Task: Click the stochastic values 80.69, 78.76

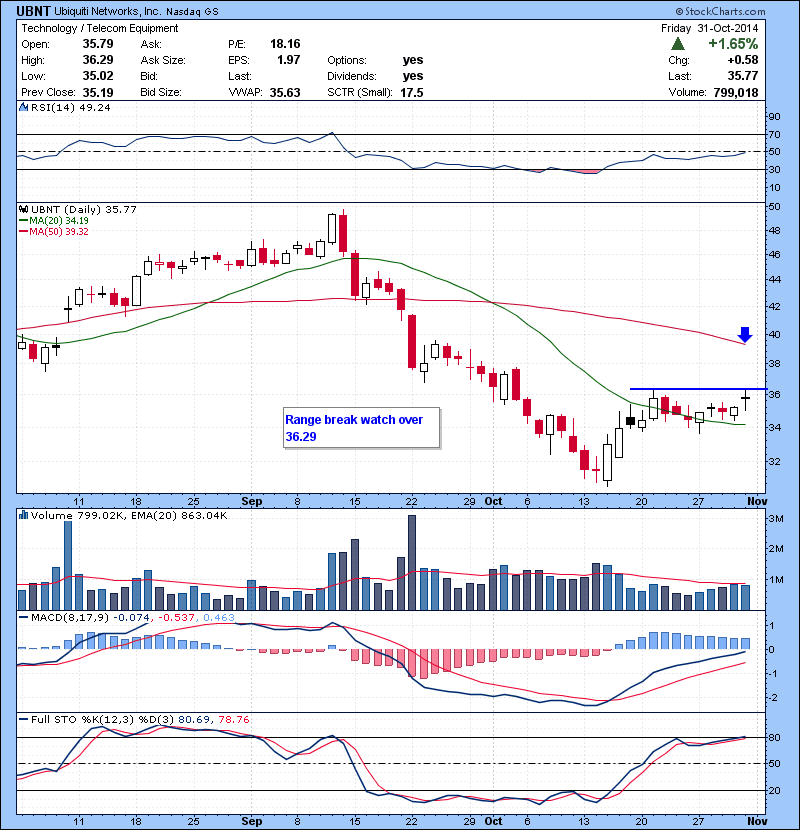Action: 214,719
